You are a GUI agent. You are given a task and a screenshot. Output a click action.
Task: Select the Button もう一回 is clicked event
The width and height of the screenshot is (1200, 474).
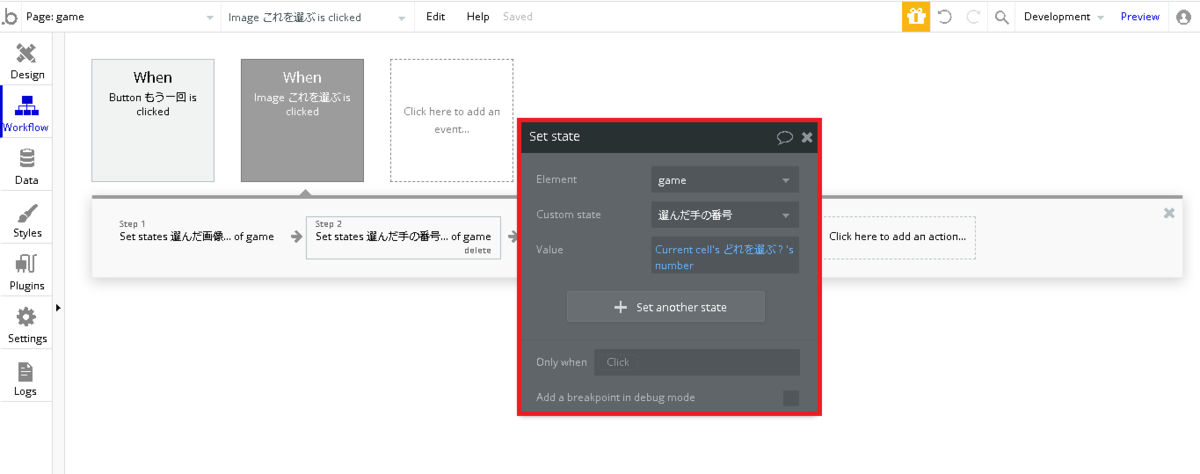[153, 120]
